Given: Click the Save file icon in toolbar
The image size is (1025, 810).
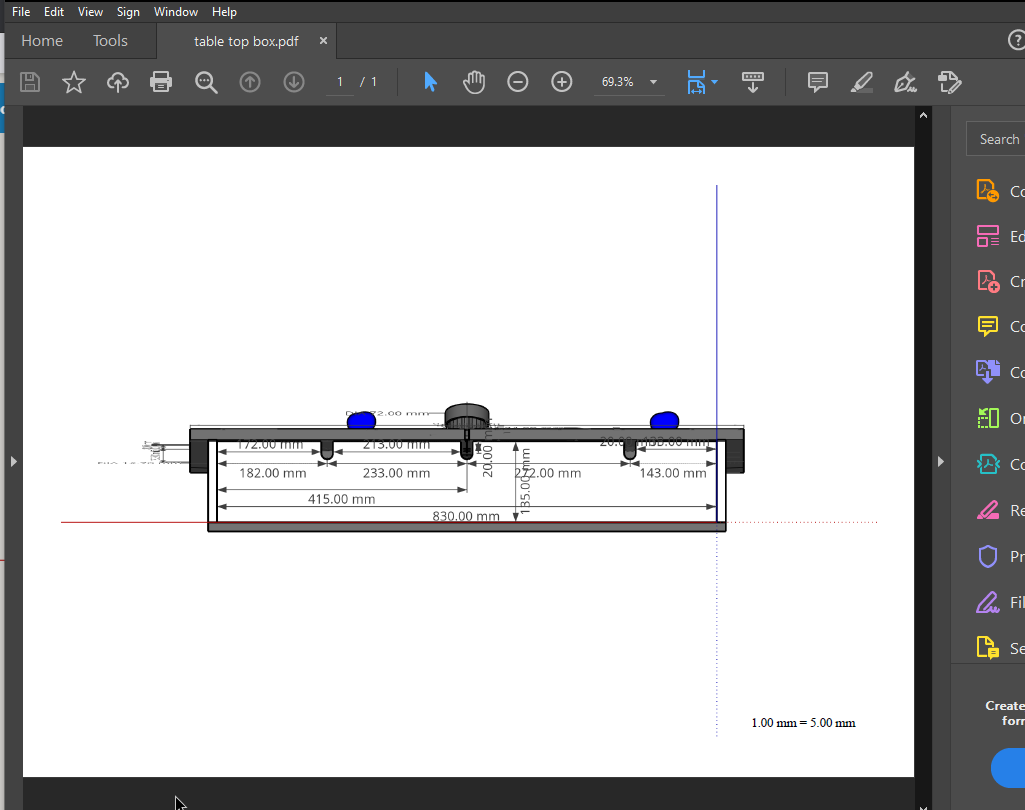Looking at the screenshot, I should 30,82.
